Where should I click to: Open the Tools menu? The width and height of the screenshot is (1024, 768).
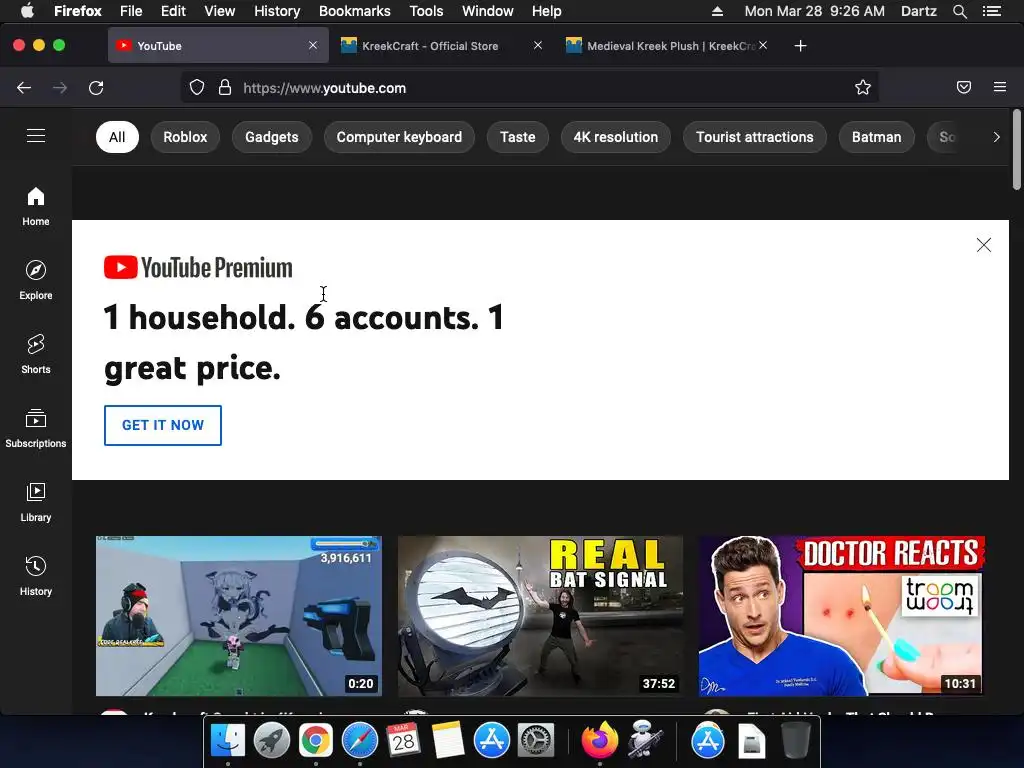pyautogui.click(x=426, y=11)
